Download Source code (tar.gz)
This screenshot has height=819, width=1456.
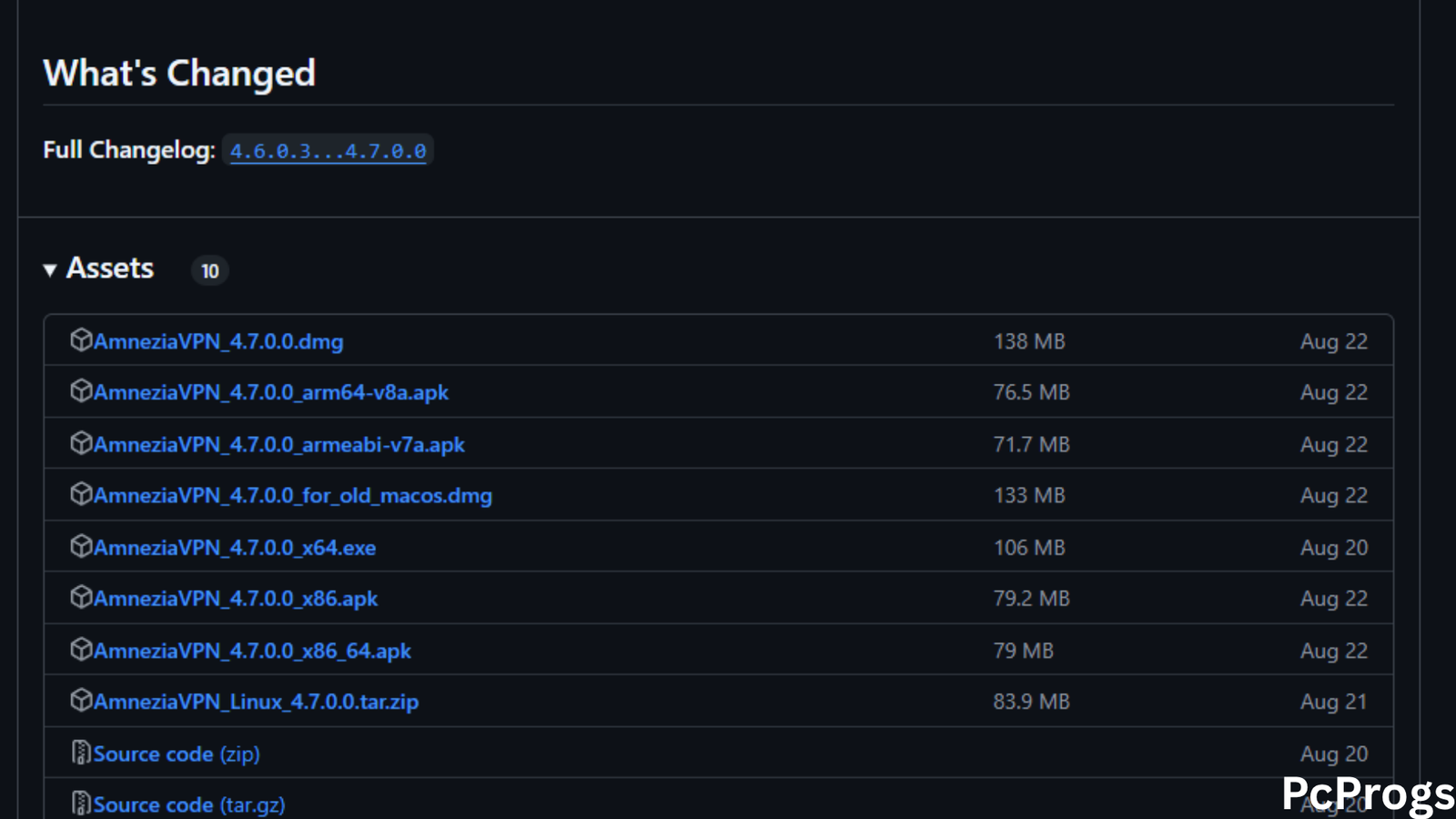(x=189, y=804)
